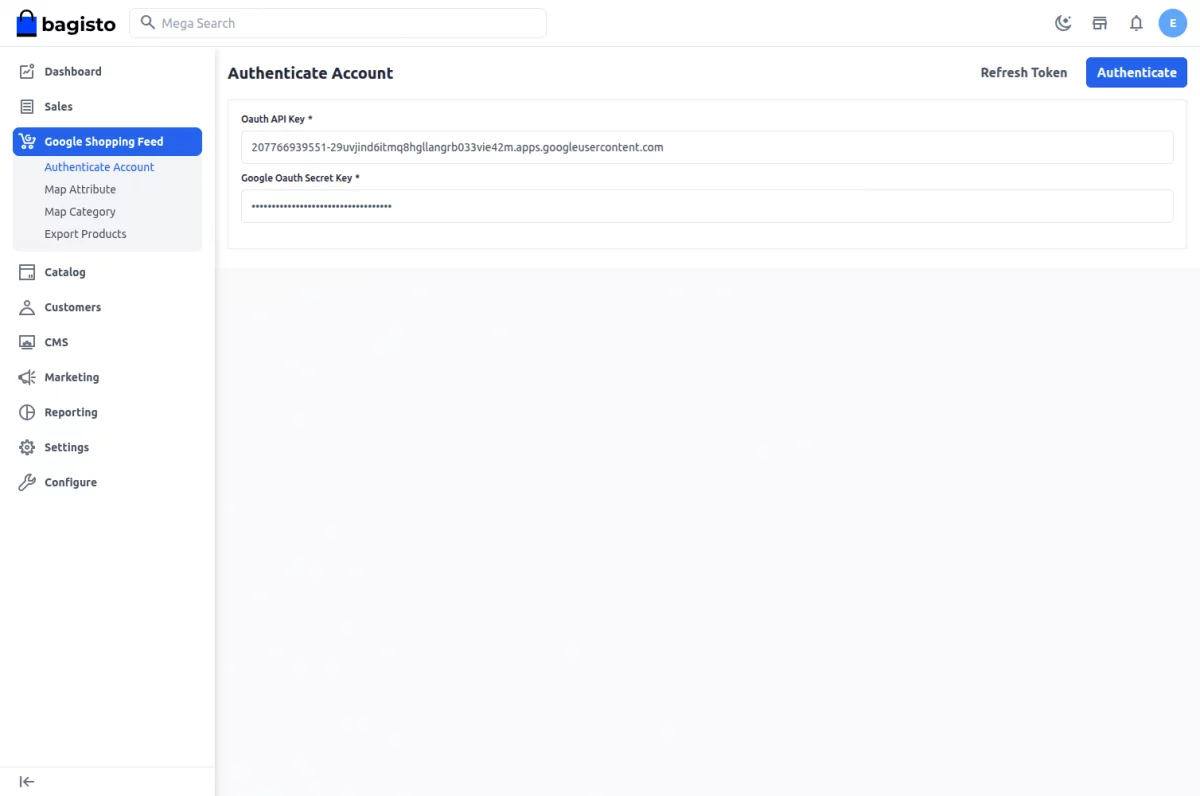Open the Customers menu label
Viewport: 1200px width, 796px height.
(x=73, y=307)
